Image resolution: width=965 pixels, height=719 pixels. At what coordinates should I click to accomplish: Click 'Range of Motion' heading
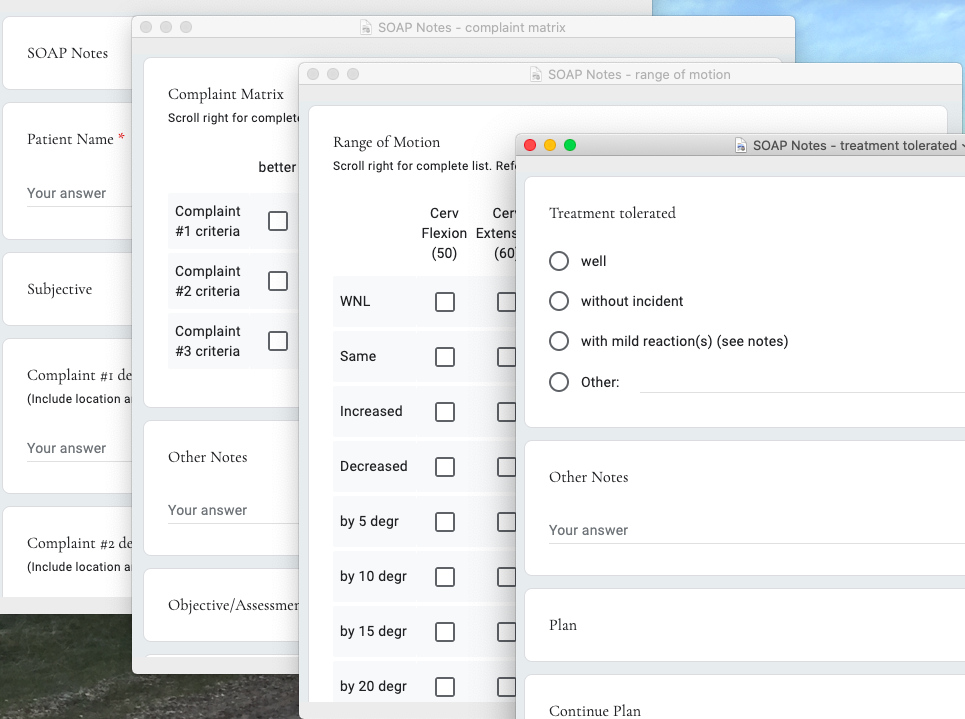pos(386,142)
